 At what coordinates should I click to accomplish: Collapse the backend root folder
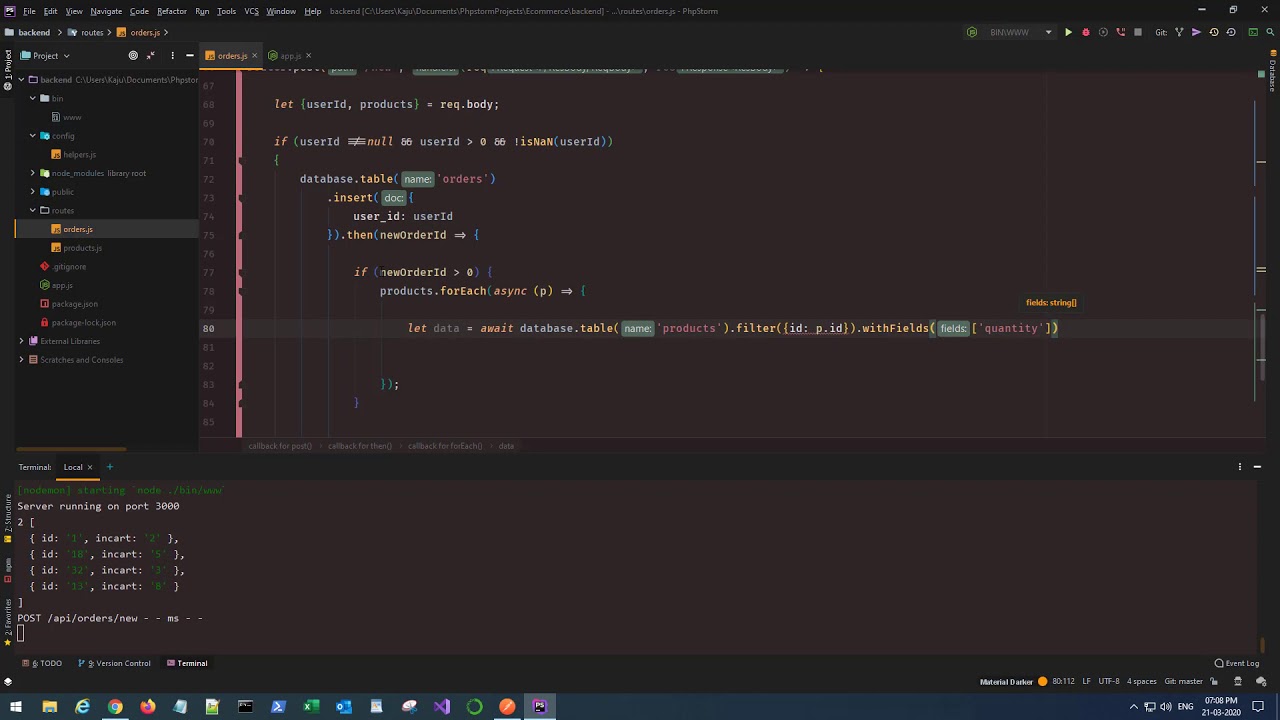point(21,79)
